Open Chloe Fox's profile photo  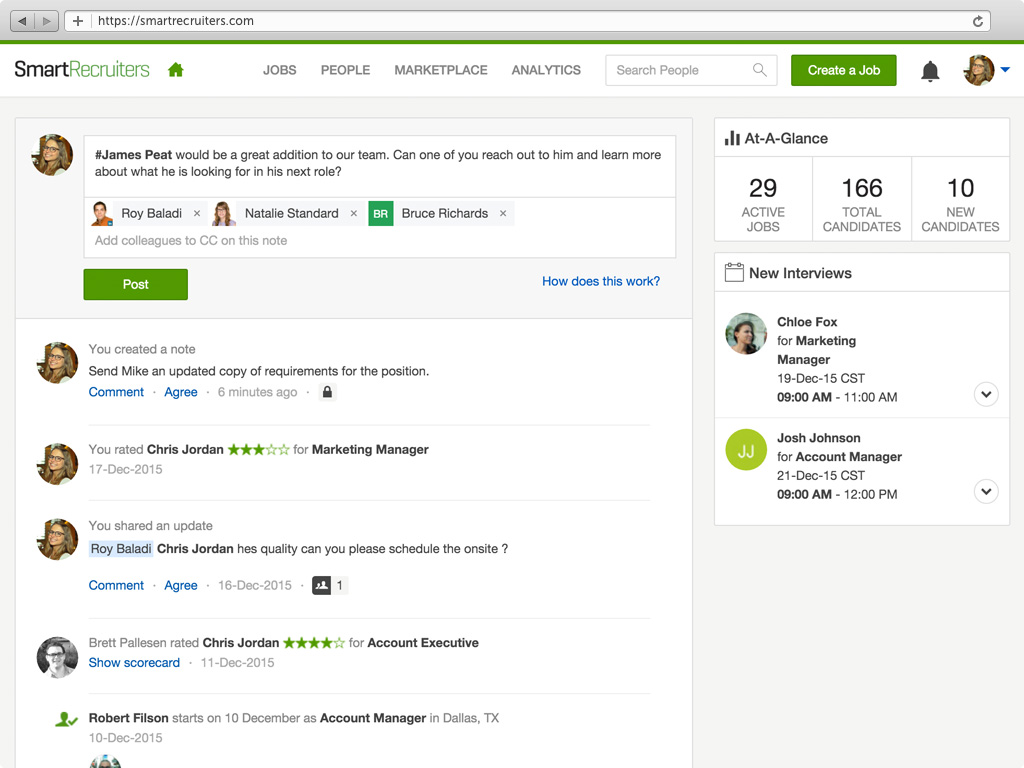tap(746, 333)
